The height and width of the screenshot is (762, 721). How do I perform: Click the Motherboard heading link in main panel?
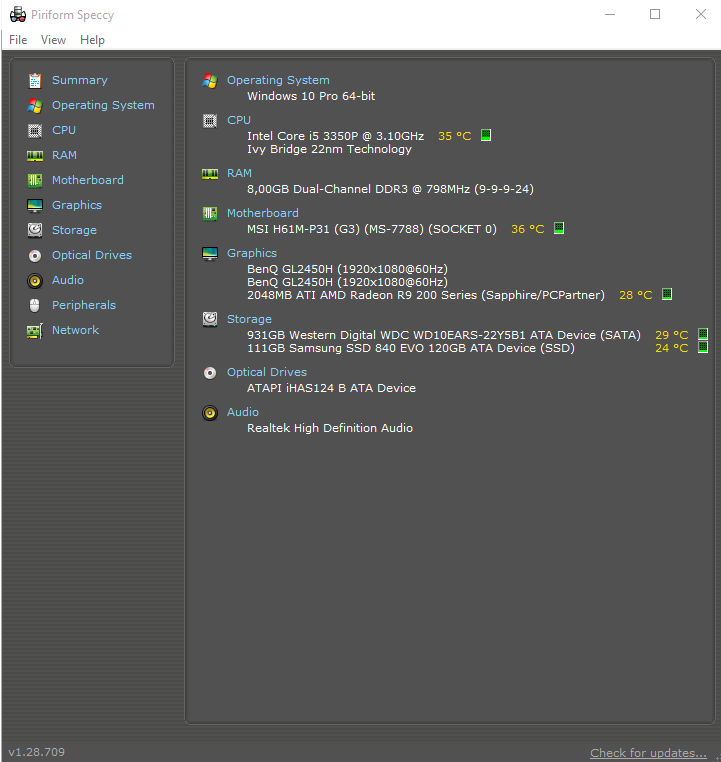click(262, 213)
